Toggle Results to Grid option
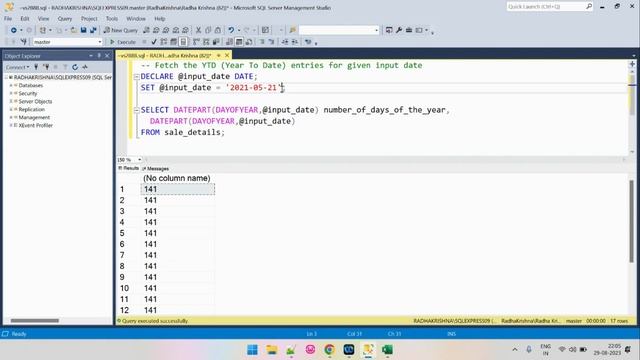Image resolution: width=640 pixels, height=360 pixels. click(x=239, y=42)
